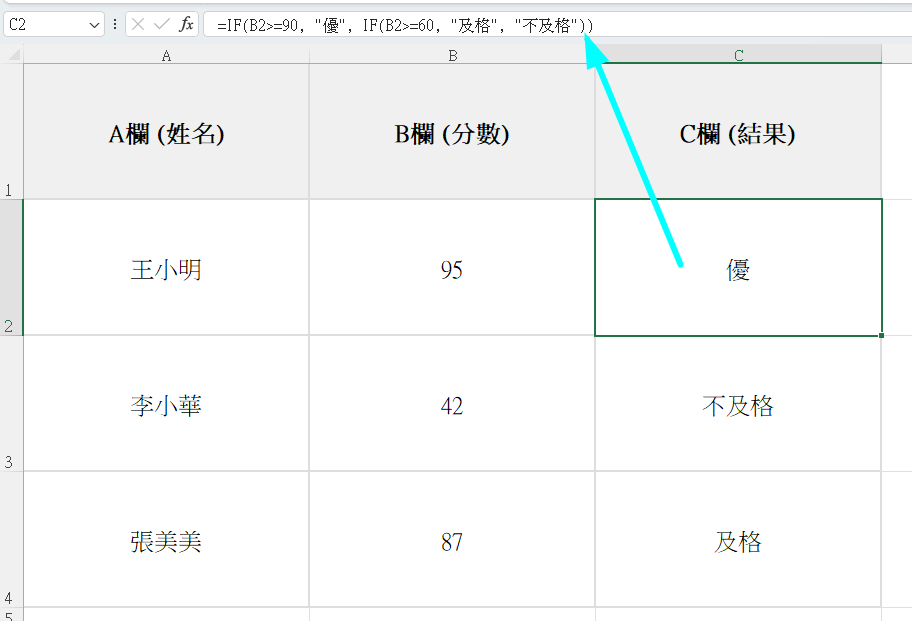Screen dimensions: 912x621
Task: Select the cell showing 不及格
Action: point(737,406)
